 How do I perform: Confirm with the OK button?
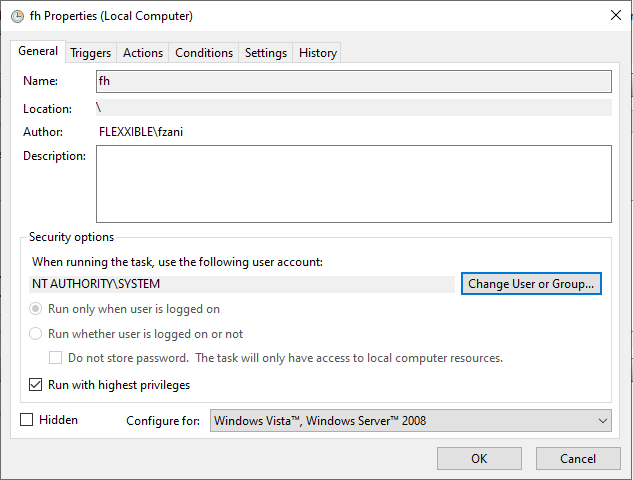point(479,459)
